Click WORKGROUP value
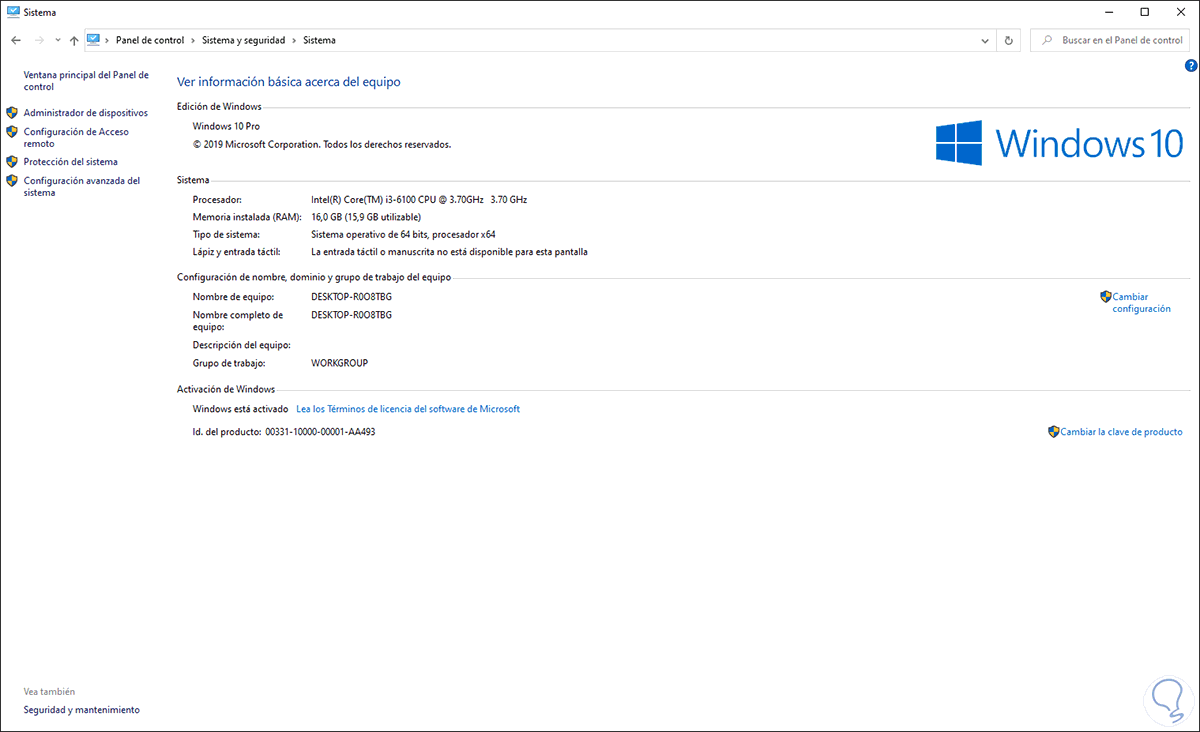This screenshot has height=732, width=1200. coord(340,363)
